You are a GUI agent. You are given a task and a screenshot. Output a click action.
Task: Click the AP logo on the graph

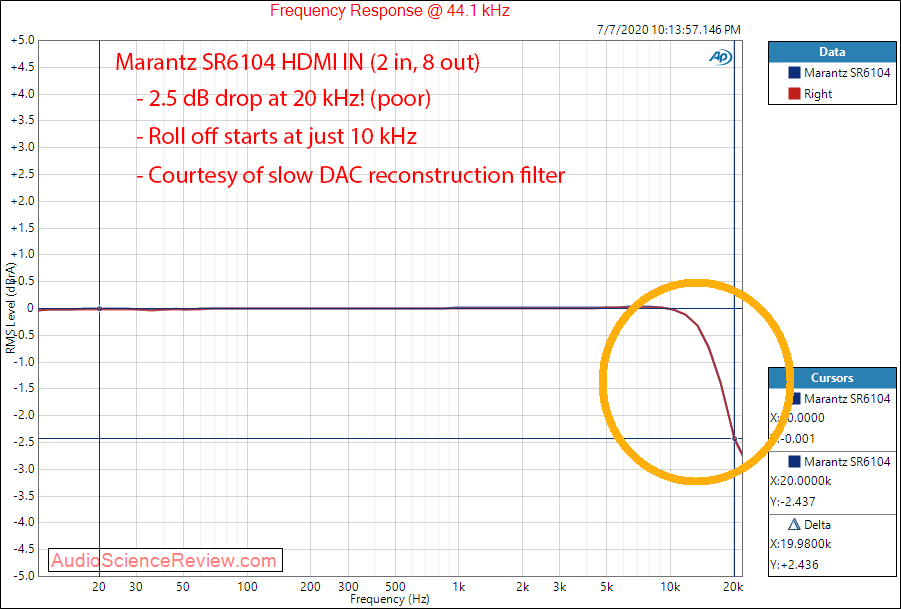click(721, 56)
